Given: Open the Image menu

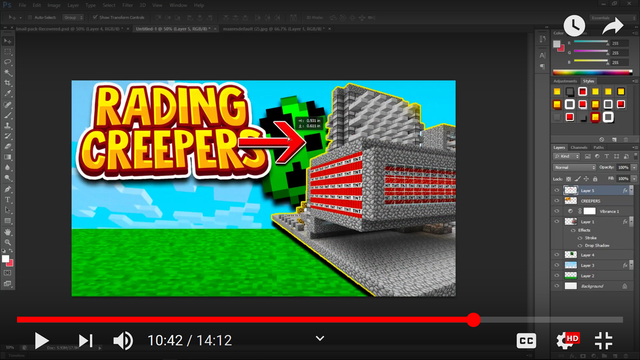Looking at the screenshot, I should (x=54, y=5).
